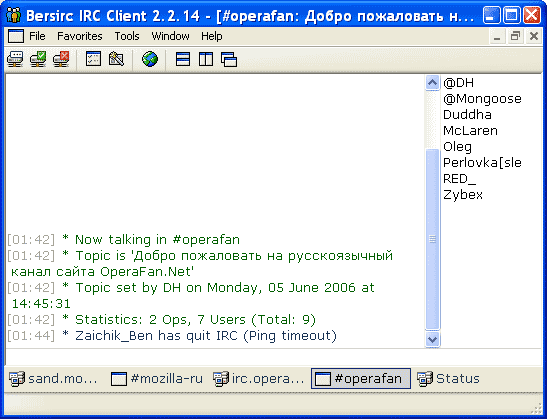Select user Oleg in nick list
The width and height of the screenshot is (547, 419).
click(457, 147)
